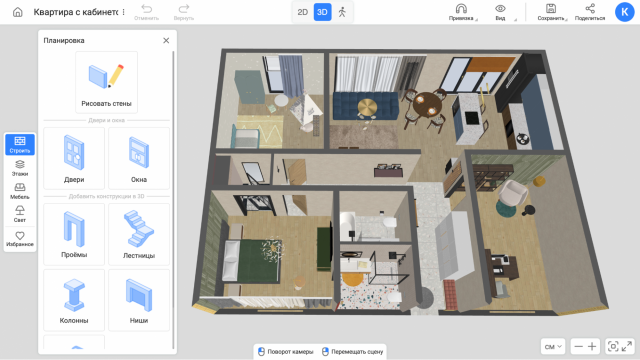The height and width of the screenshot is (360, 640).
Task: Select the blue sofa in living room
Action: tap(365, 106)
